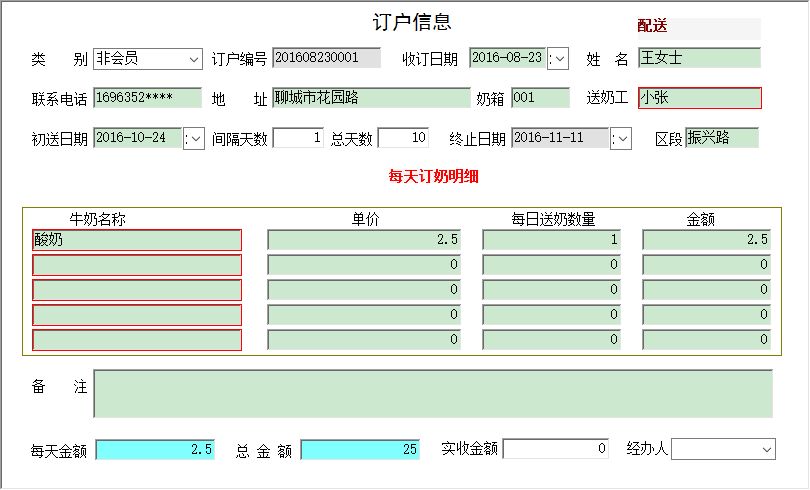Screen dimensions: 810x490
Task: Click the cyan 总金额 total amount field
Action: click(x=361, y=450)
